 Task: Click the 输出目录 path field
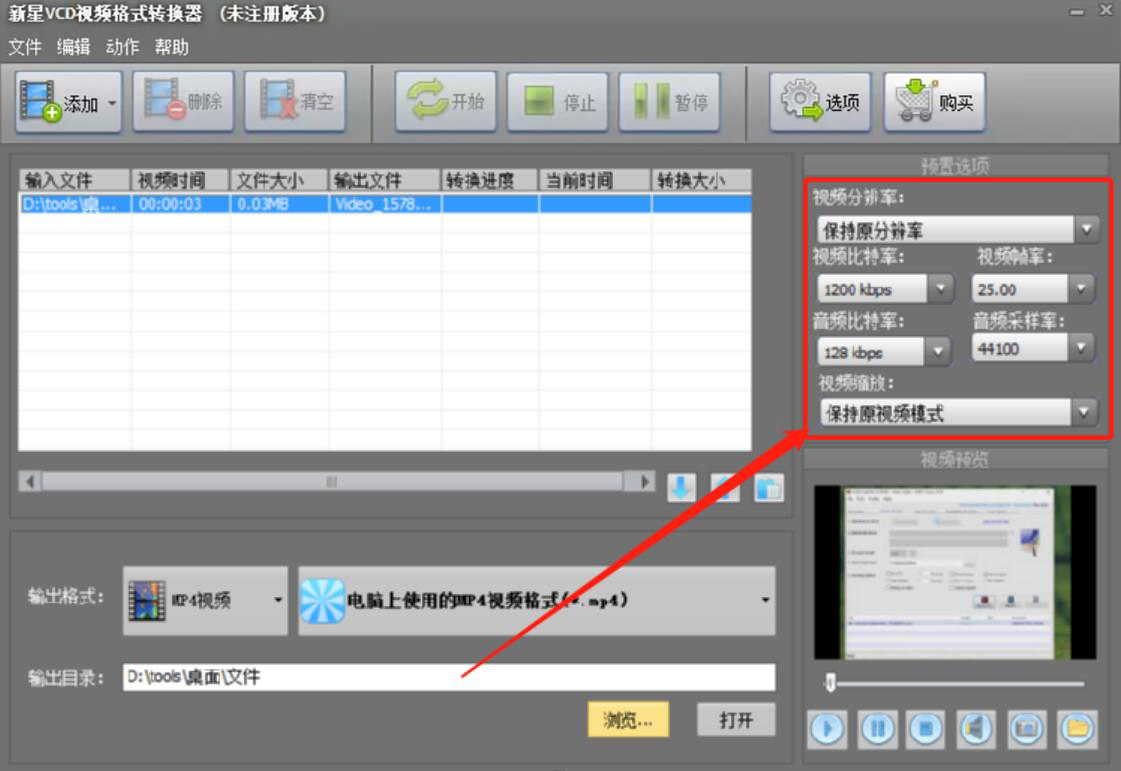click(x=449, y=677)
